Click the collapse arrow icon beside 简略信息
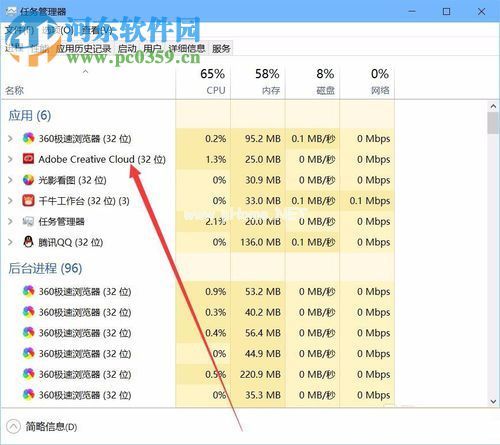500x445 pixels. 13,427
